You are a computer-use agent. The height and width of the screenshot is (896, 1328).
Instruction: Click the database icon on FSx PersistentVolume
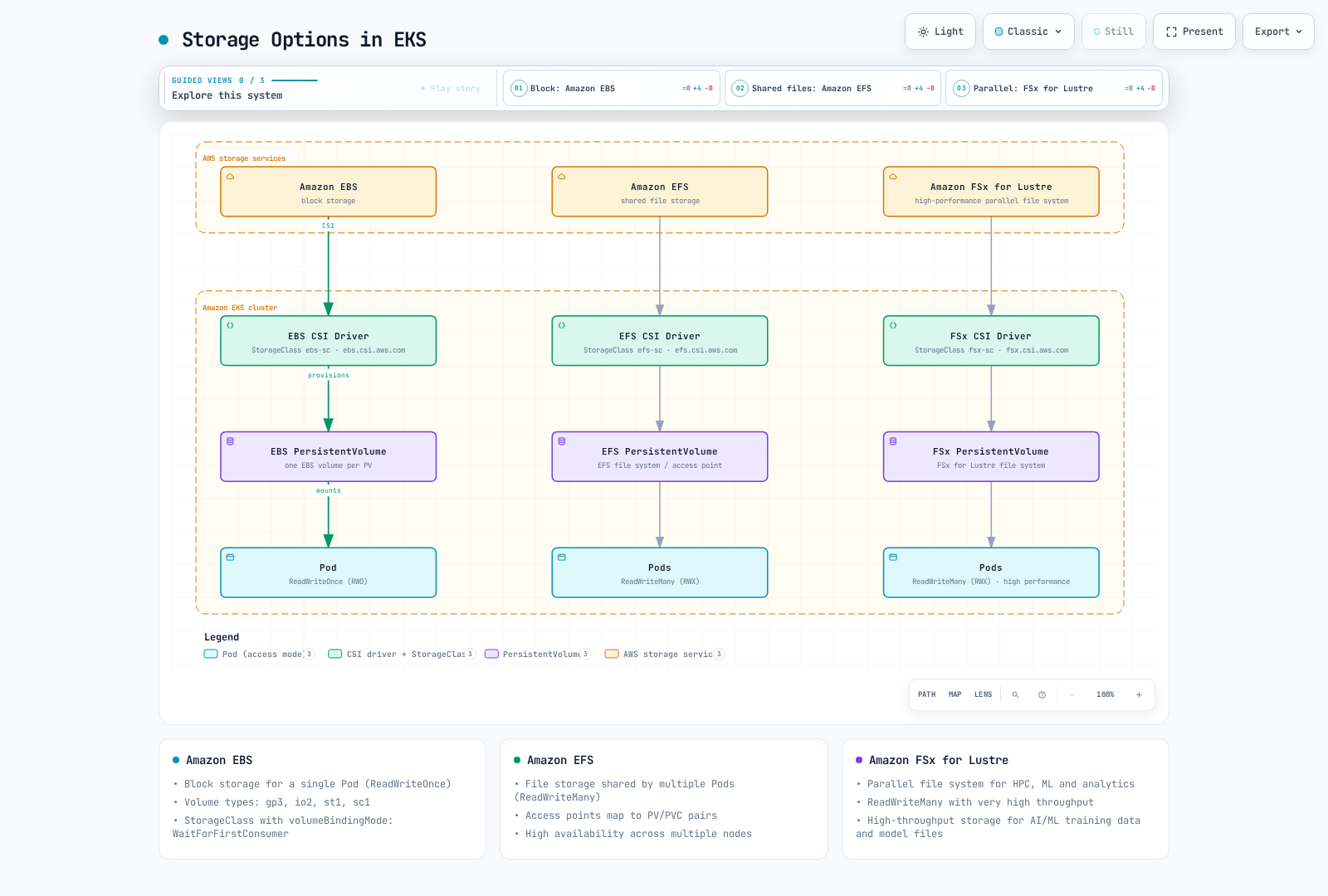(893, 441)
